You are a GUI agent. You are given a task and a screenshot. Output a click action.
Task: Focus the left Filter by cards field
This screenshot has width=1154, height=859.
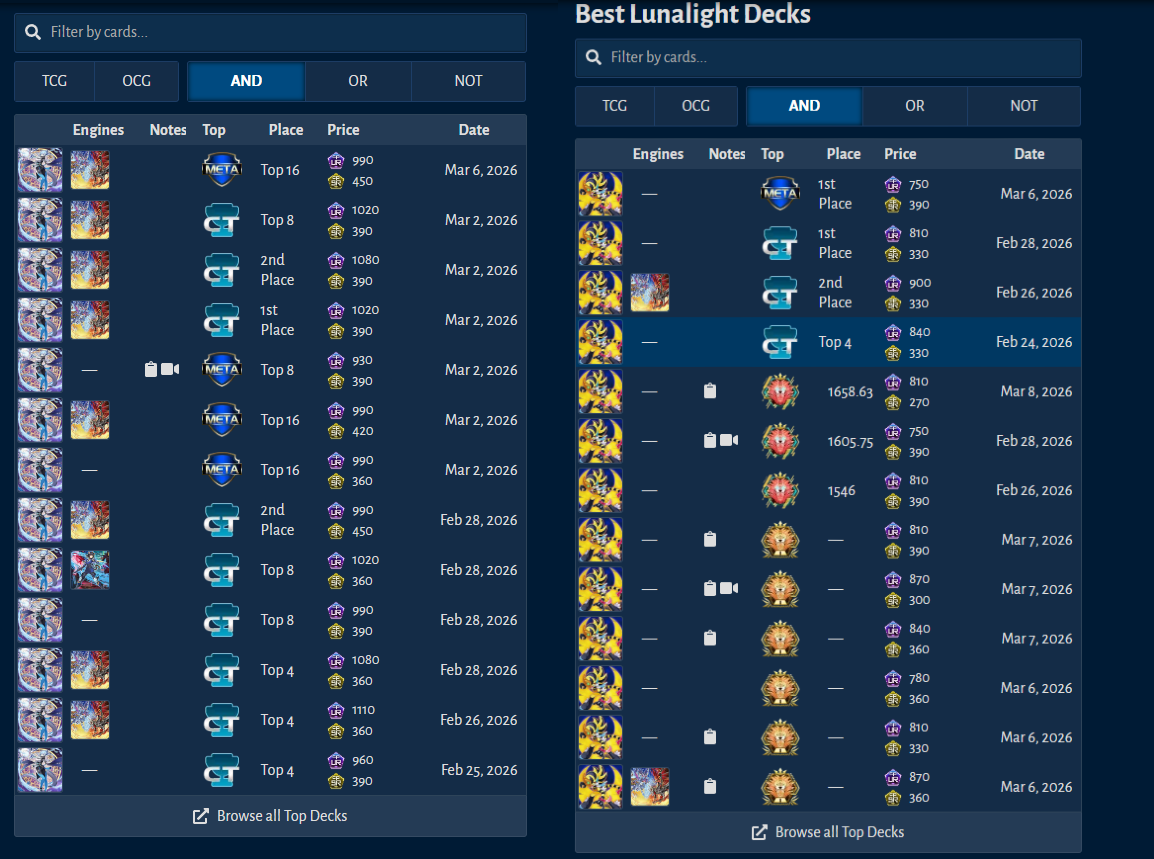[x=270, y=32]
